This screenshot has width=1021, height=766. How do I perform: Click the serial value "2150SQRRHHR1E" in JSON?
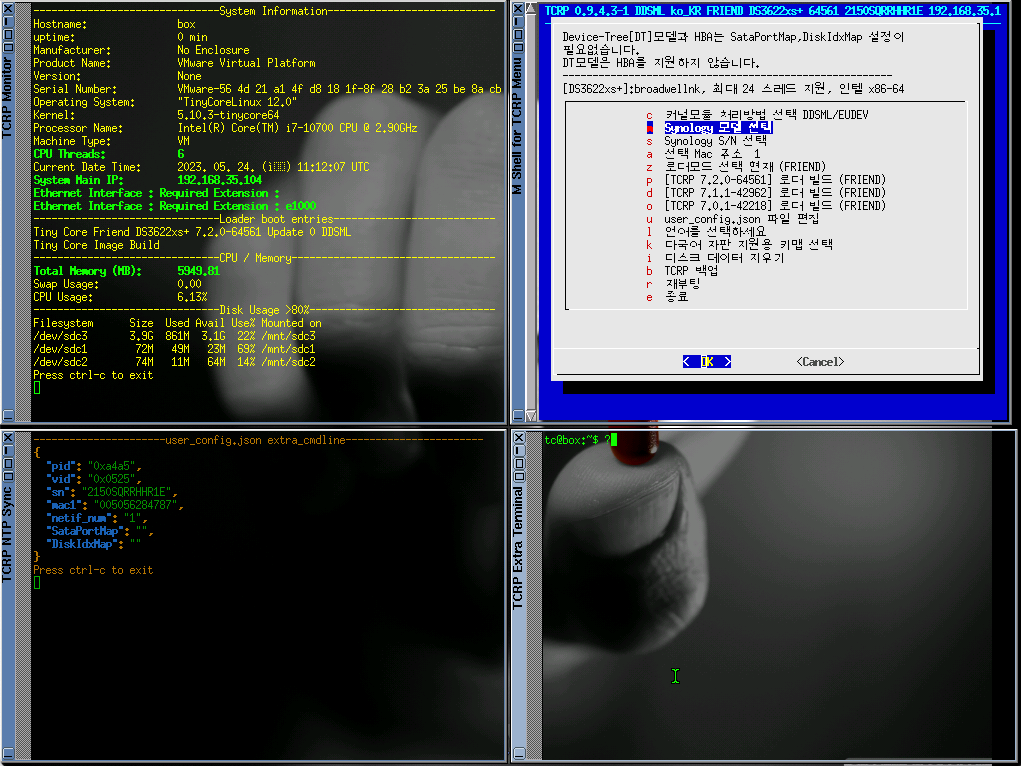(x=127, y=492)
